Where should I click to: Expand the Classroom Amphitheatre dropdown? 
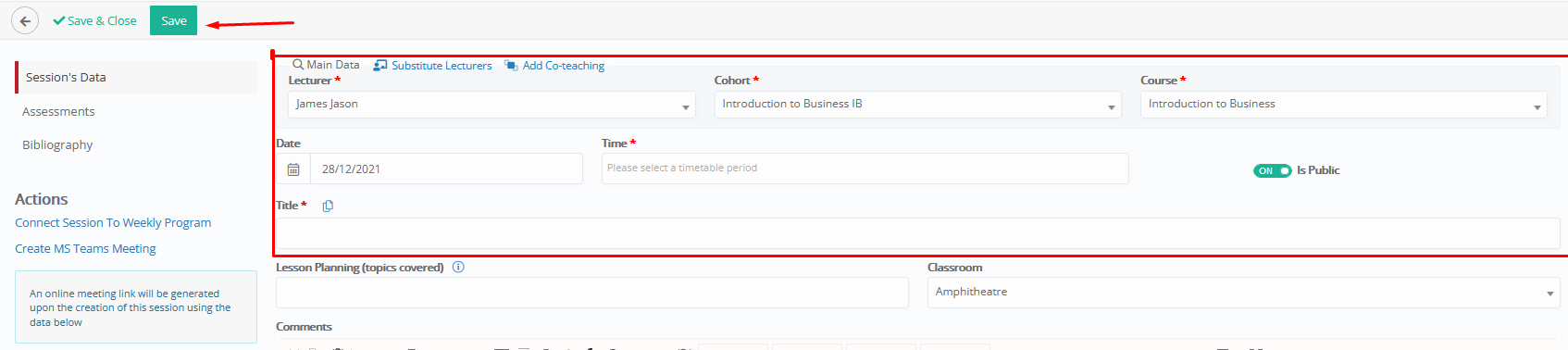[1243, 293]
